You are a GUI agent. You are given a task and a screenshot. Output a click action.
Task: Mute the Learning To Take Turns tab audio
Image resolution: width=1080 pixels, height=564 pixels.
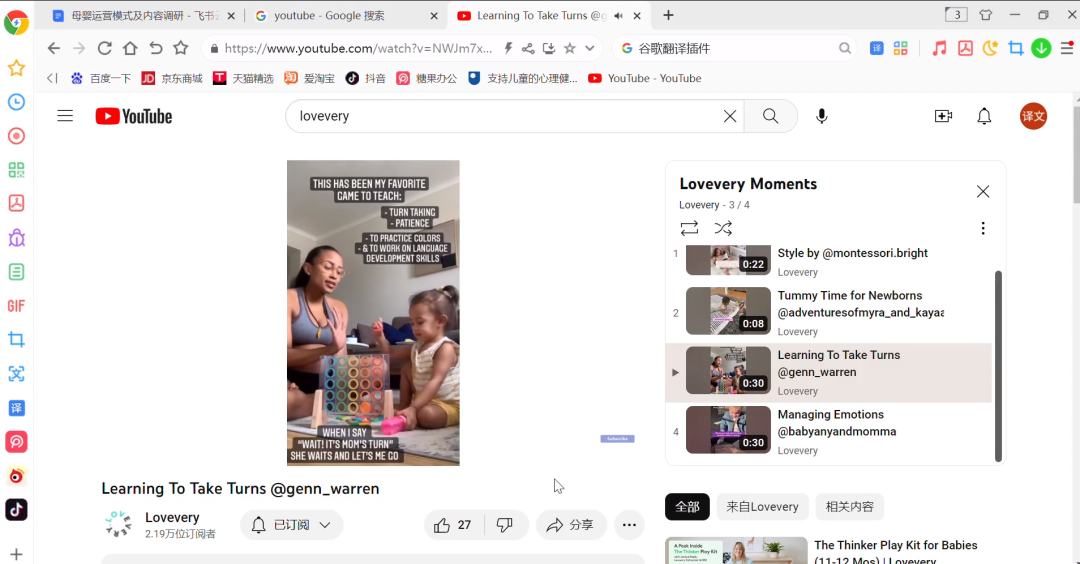click(x=619, y=16)
